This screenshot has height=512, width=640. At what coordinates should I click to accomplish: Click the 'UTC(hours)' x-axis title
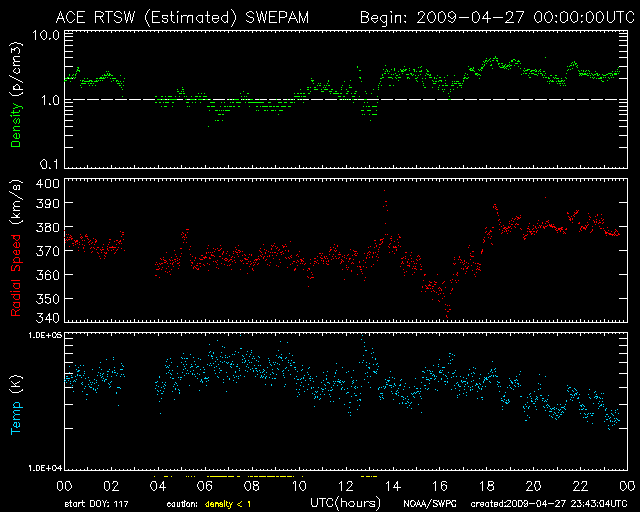[x=346, y=503]
